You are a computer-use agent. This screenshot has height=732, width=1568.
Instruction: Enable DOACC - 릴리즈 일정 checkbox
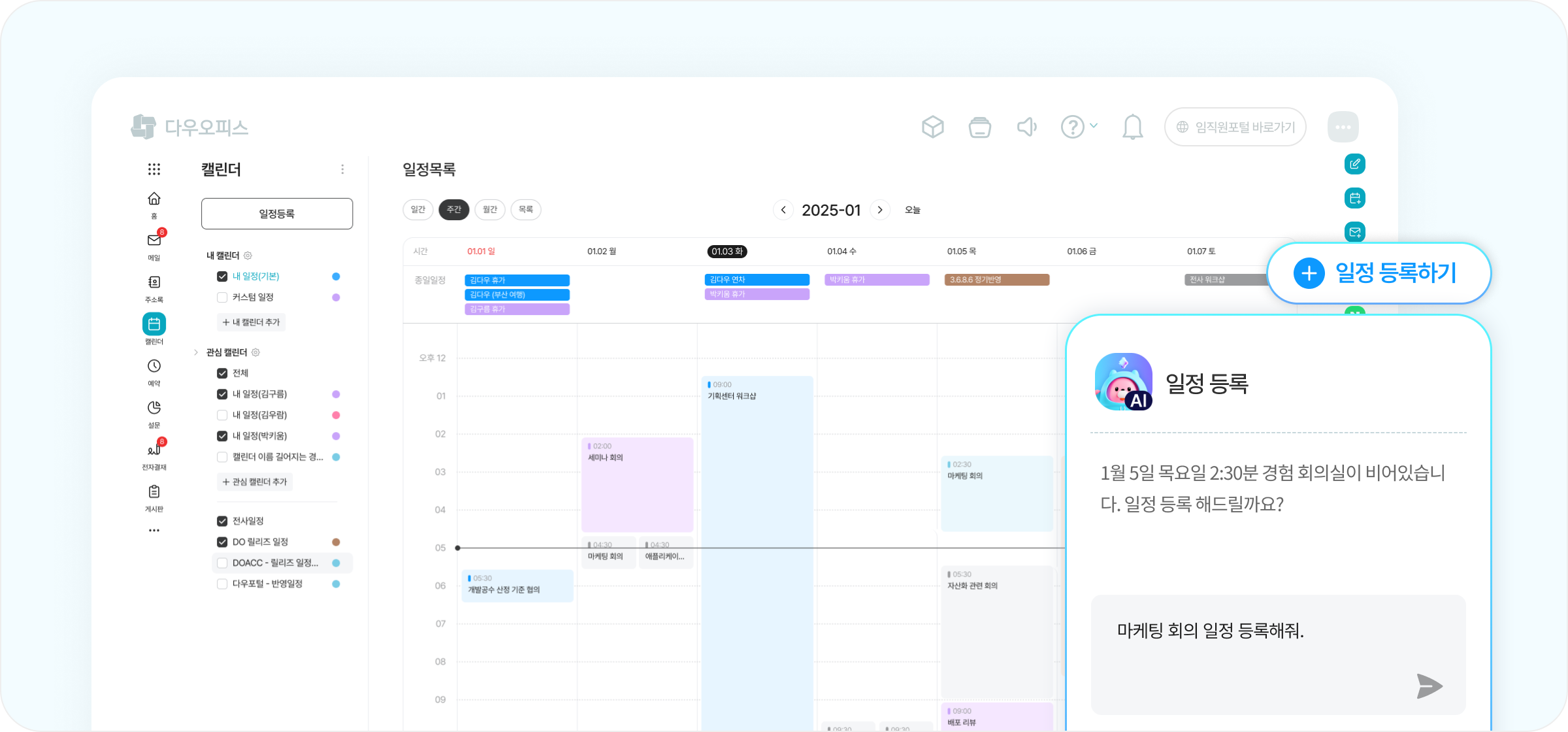[x=222, y=563]
